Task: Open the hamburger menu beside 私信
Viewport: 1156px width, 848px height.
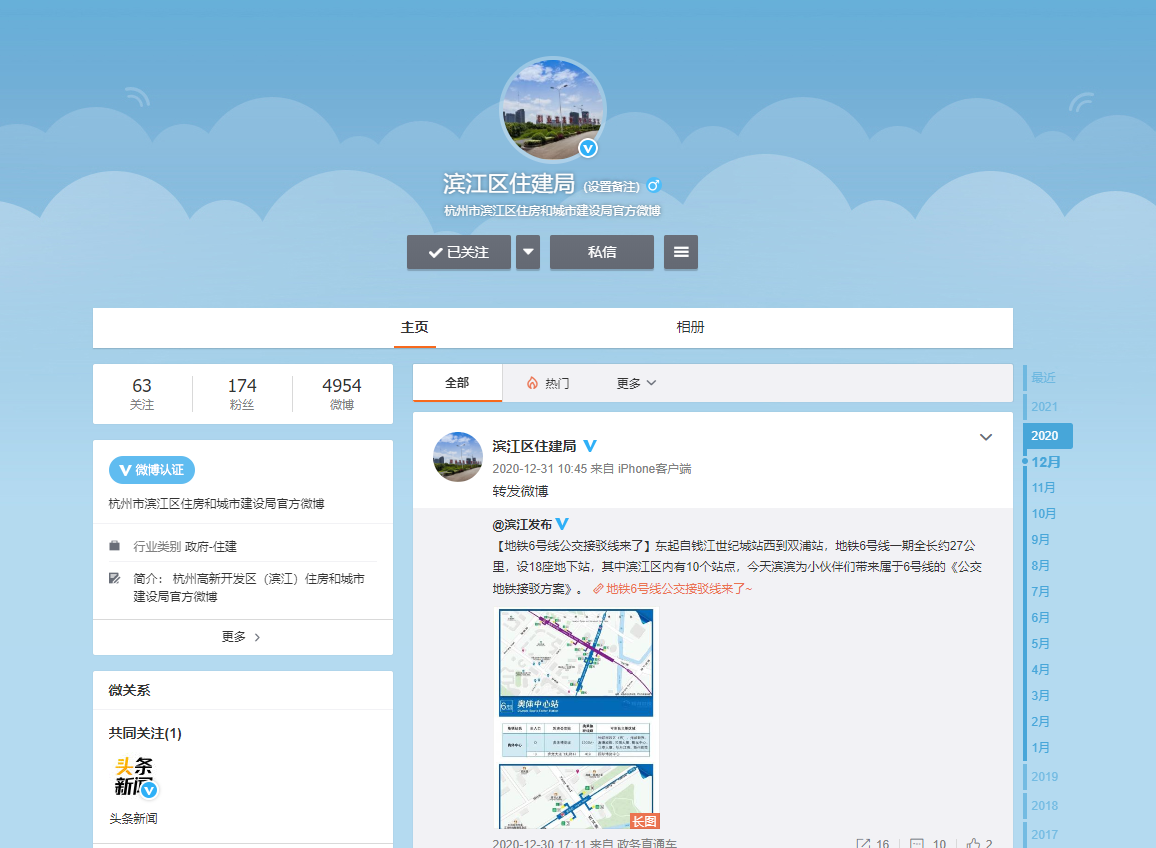Action: coord(681,252)
